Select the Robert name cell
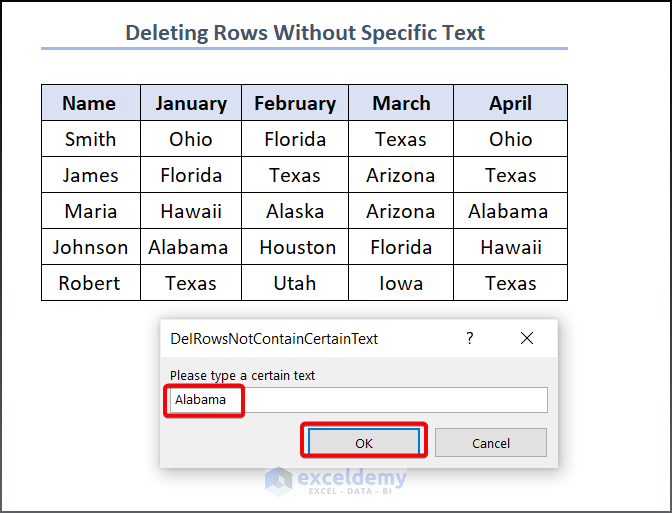 pos(90,283)
